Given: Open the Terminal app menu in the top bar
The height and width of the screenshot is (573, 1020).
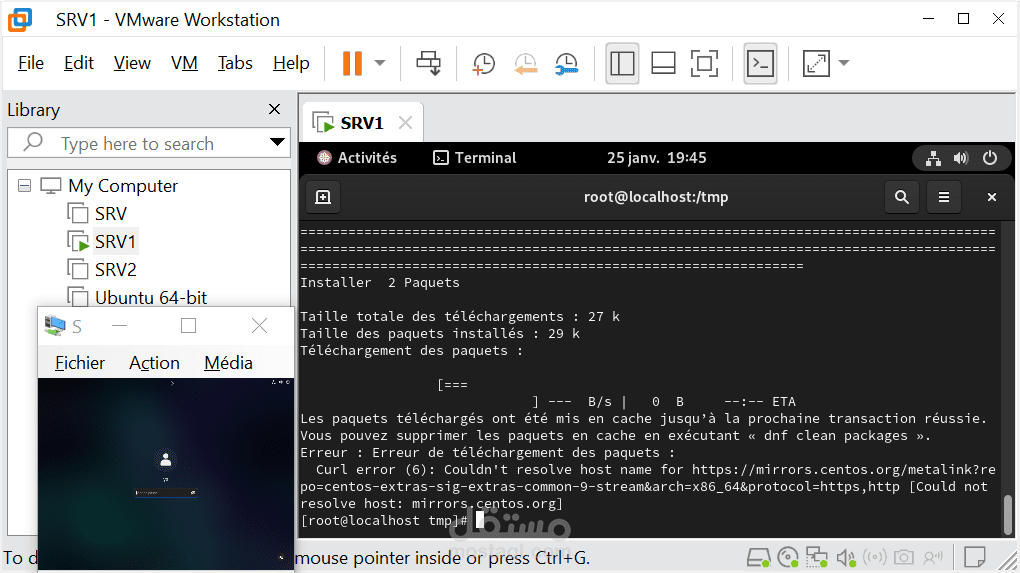Looking at the screenshot, I should (x=474, y=158).
